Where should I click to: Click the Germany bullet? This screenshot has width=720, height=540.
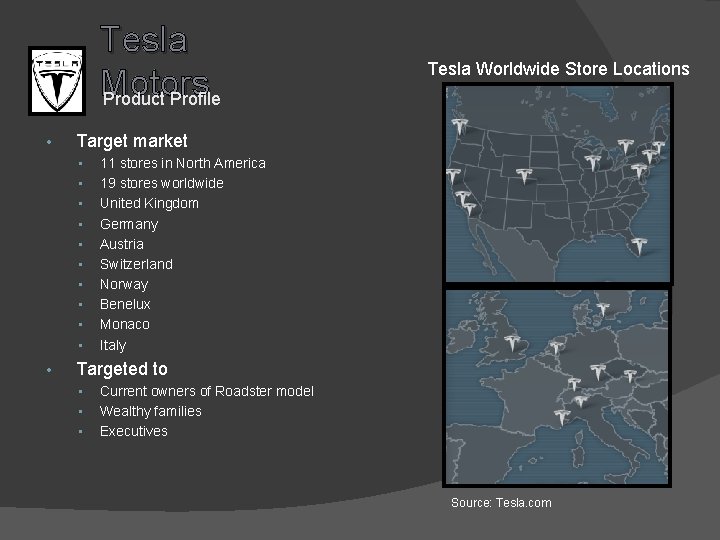click(129, 224)
